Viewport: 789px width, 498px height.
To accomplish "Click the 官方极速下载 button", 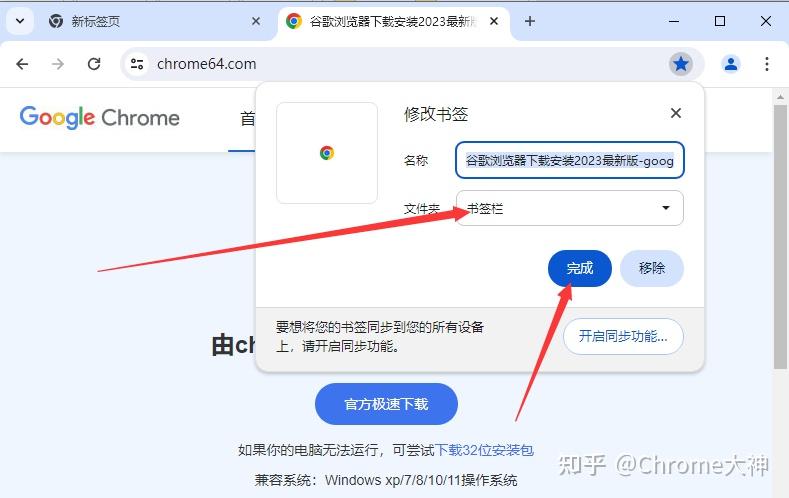I will point(386,404).
